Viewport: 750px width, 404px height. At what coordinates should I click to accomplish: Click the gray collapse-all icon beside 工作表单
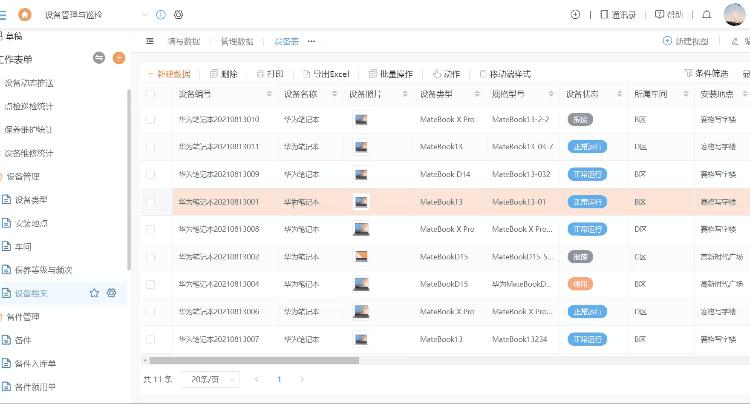tap(99, 58)
